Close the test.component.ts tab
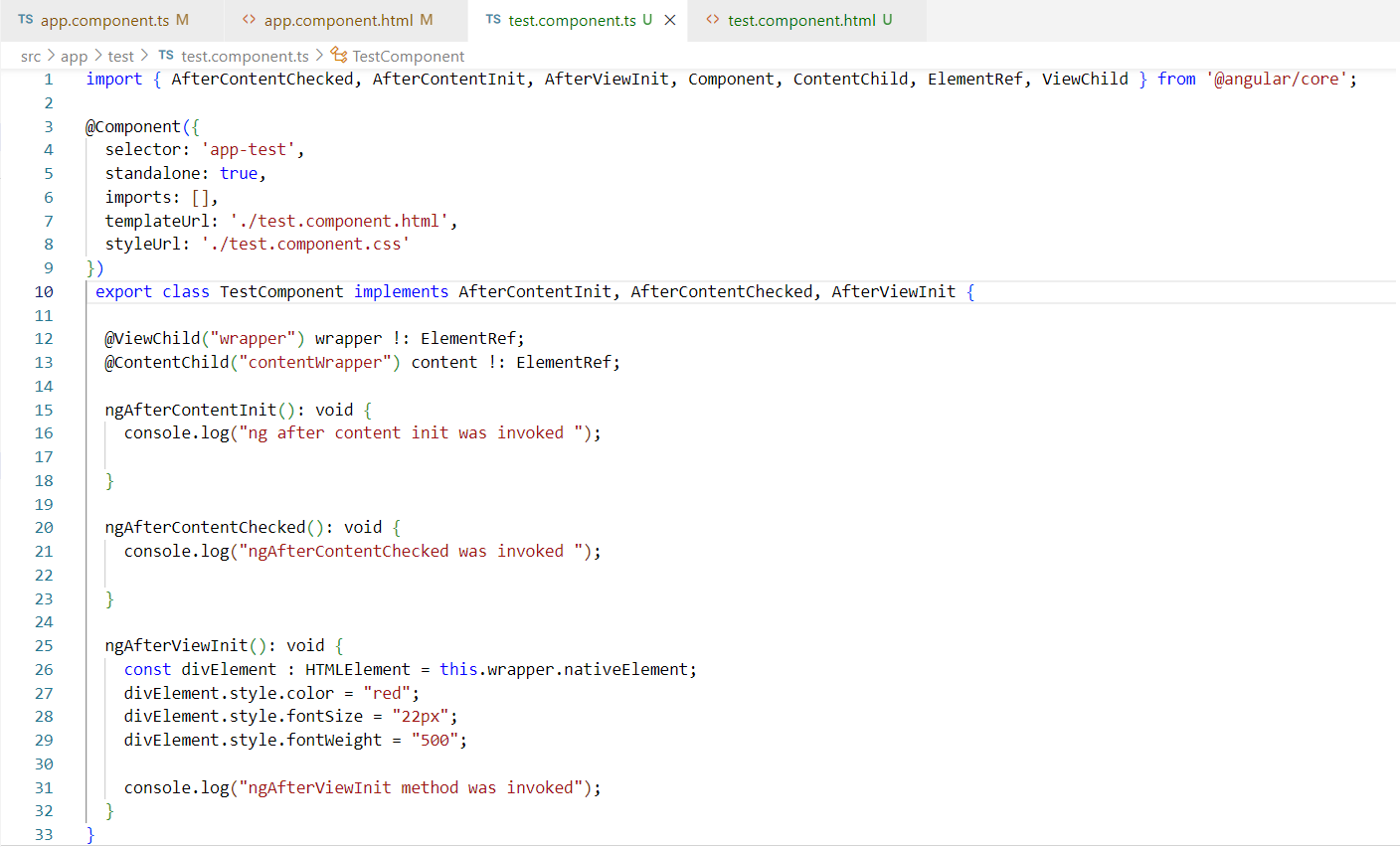The height and width of the screenshot is (847, 1400). pyautogui.click(x=670, y=20)
